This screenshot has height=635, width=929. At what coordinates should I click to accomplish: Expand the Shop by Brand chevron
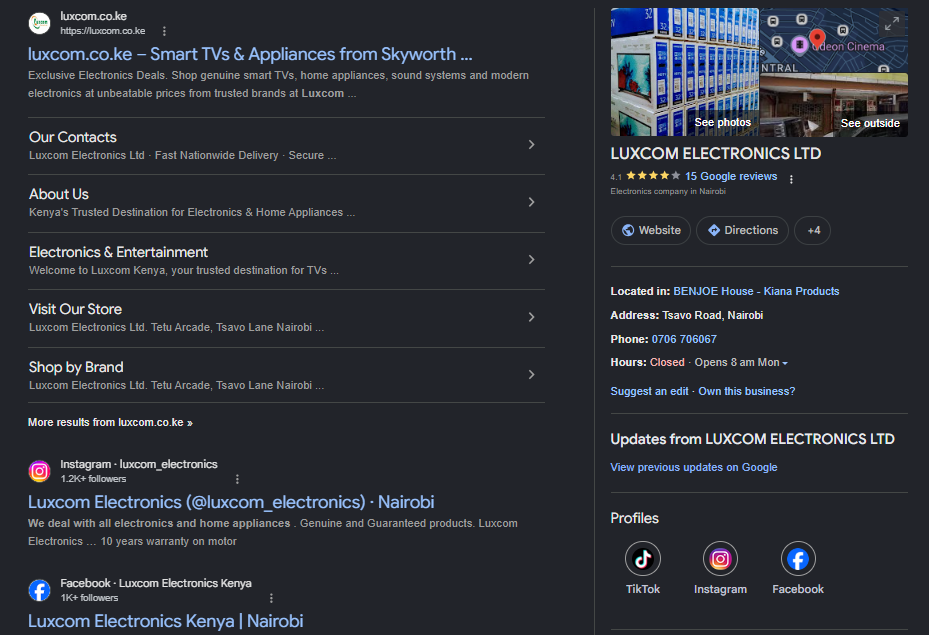[x=531, y=374]
